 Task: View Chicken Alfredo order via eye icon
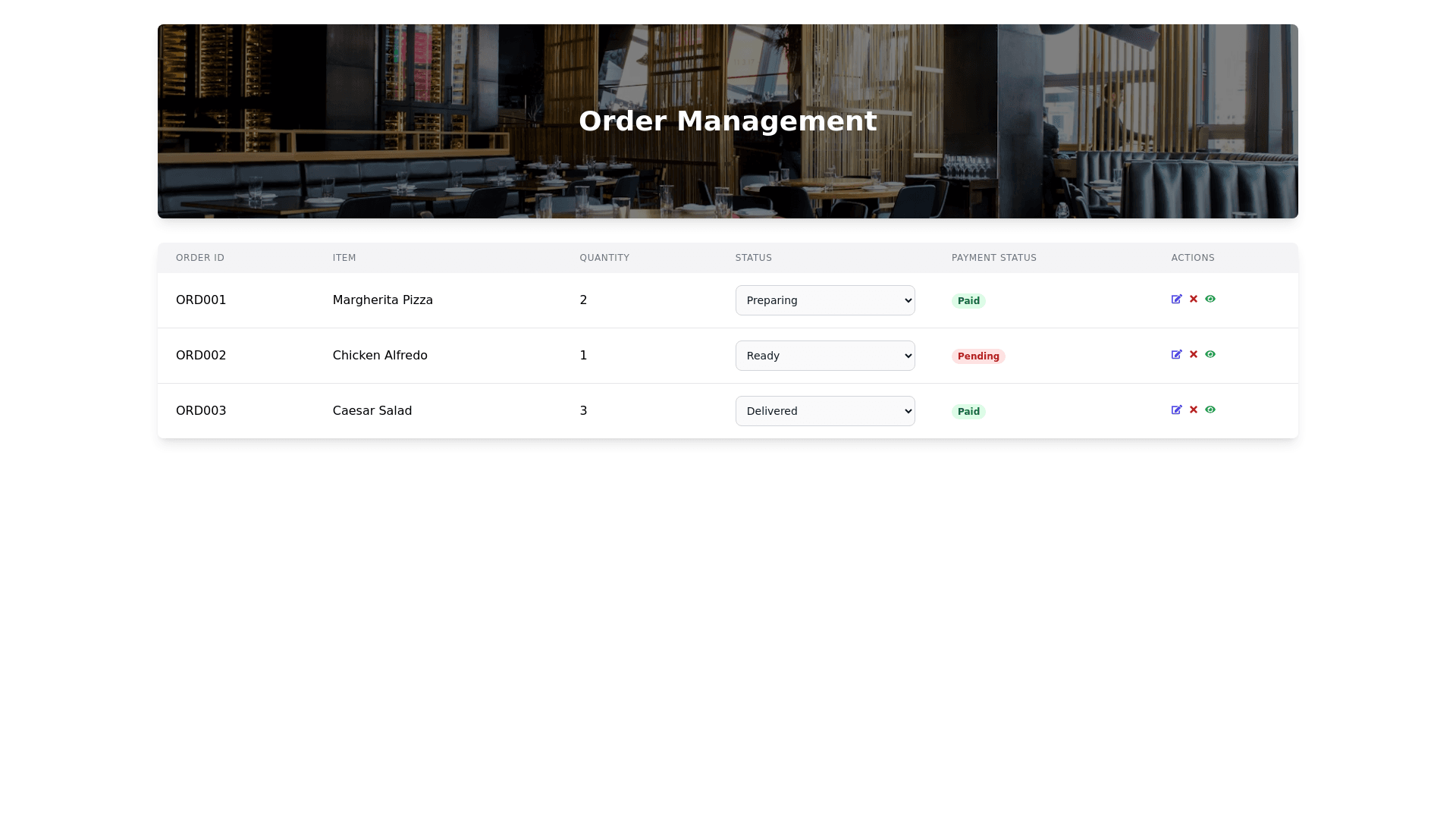[x=1210, y=355]
